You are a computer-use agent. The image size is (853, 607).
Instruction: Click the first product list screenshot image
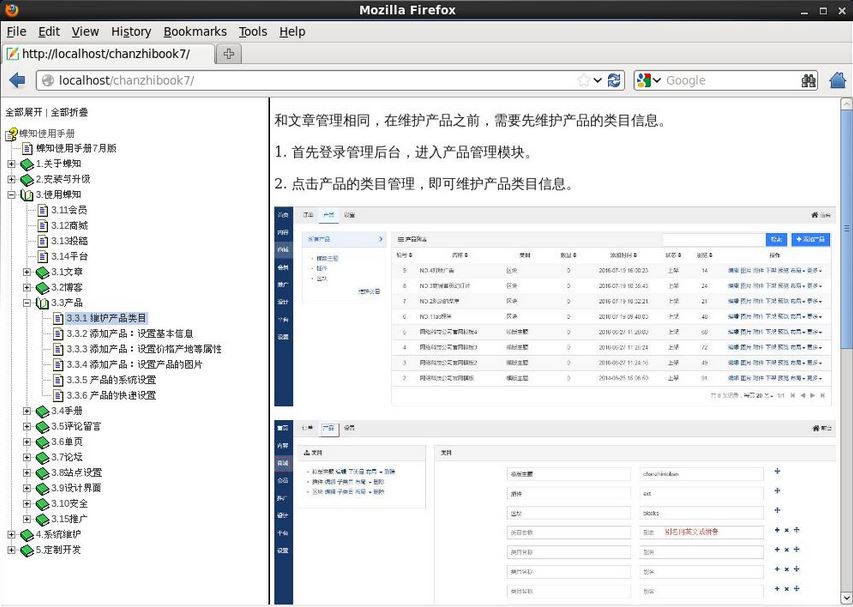point(554,305)
